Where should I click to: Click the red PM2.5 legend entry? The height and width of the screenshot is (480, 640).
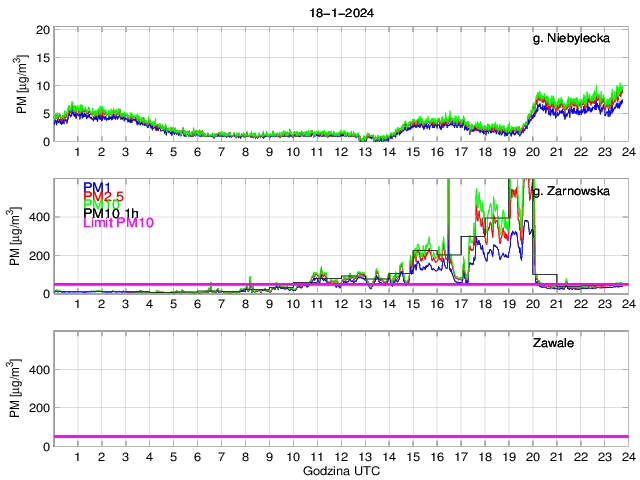tap(103, 199)
